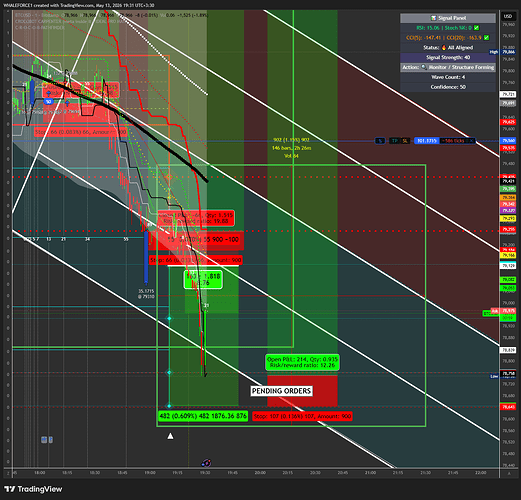Click the High price tag on scale
The height and width of the screenshot is (500, 521).
tap(494, 52)
